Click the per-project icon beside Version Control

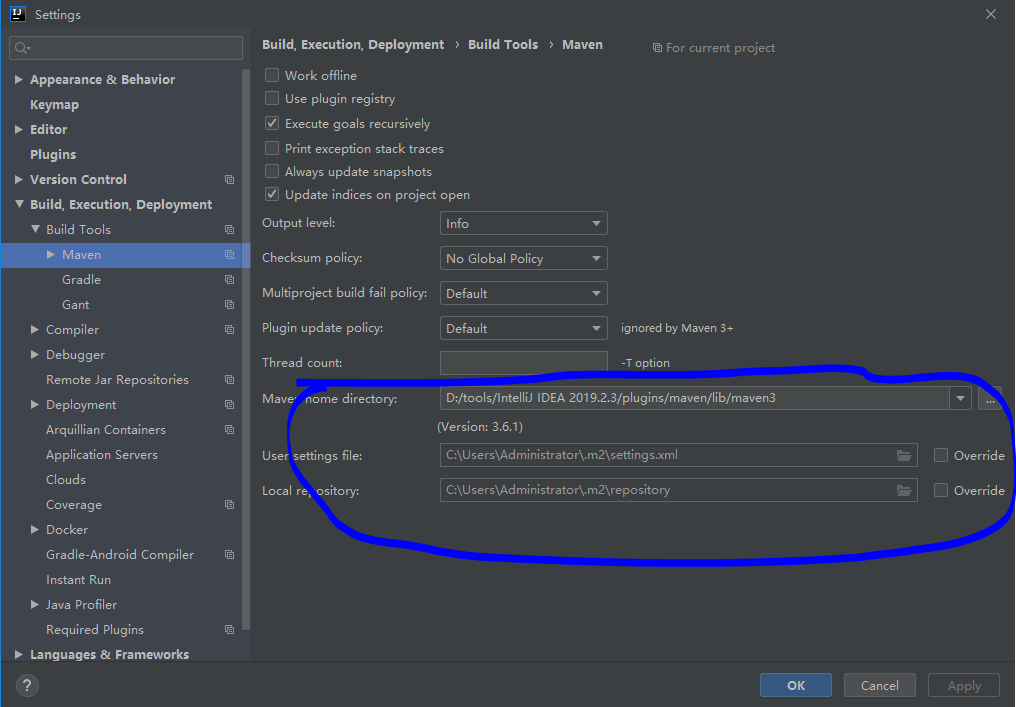(229, 180)
